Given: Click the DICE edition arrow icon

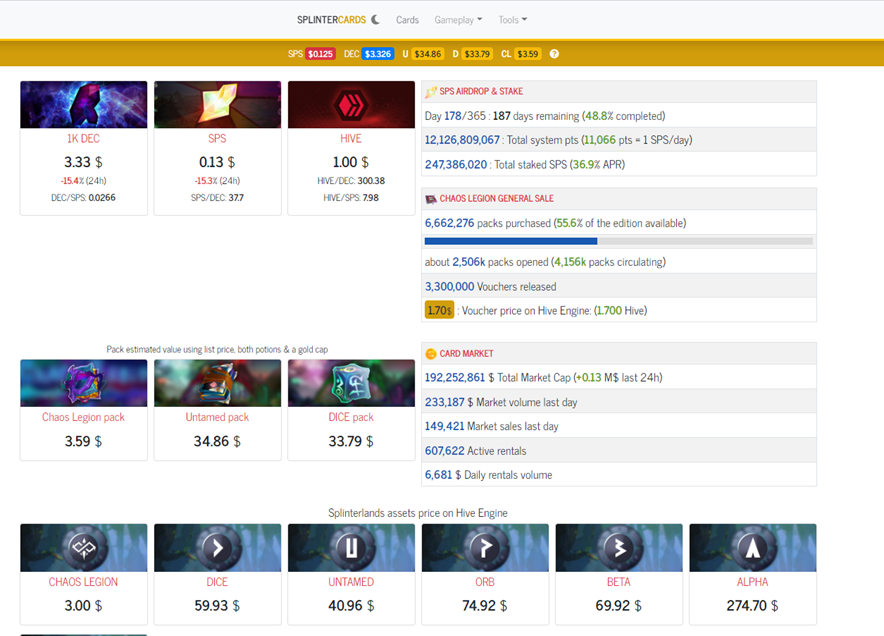Looking at the screenshot, I should pyautogui.click(x=217, y=547).
